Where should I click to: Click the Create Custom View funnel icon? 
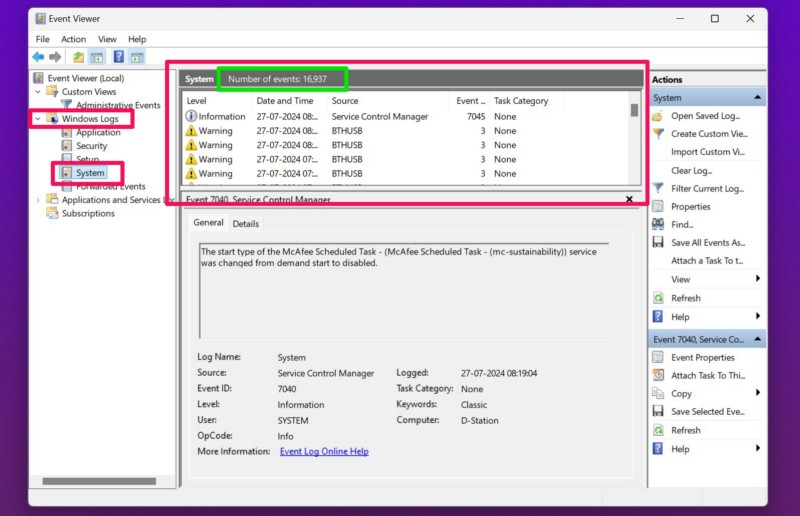(x=658, y=134)
